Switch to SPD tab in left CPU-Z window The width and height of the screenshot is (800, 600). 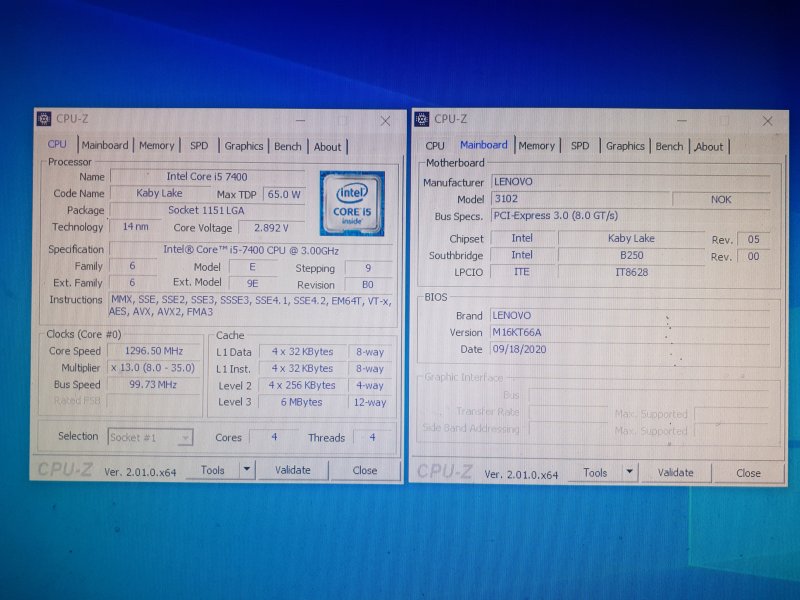(x=199, y=146)
